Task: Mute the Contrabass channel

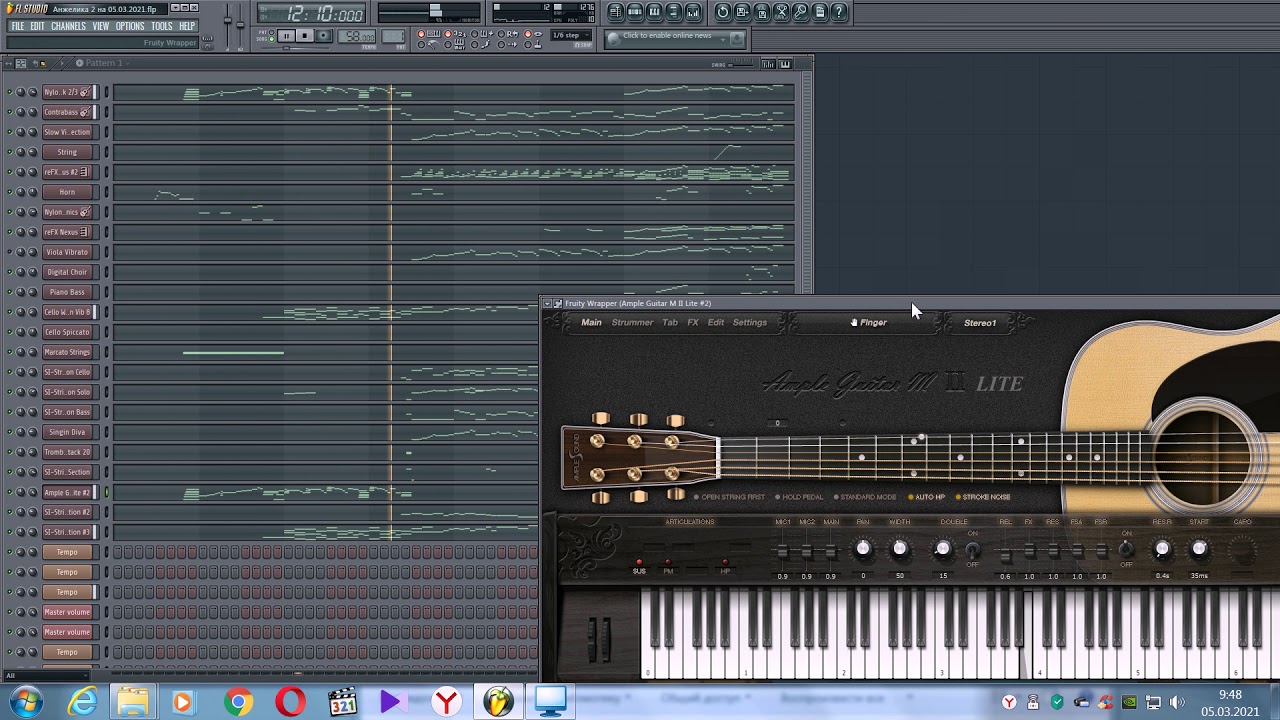Action: pyautogui.click(x=9, y=112)
